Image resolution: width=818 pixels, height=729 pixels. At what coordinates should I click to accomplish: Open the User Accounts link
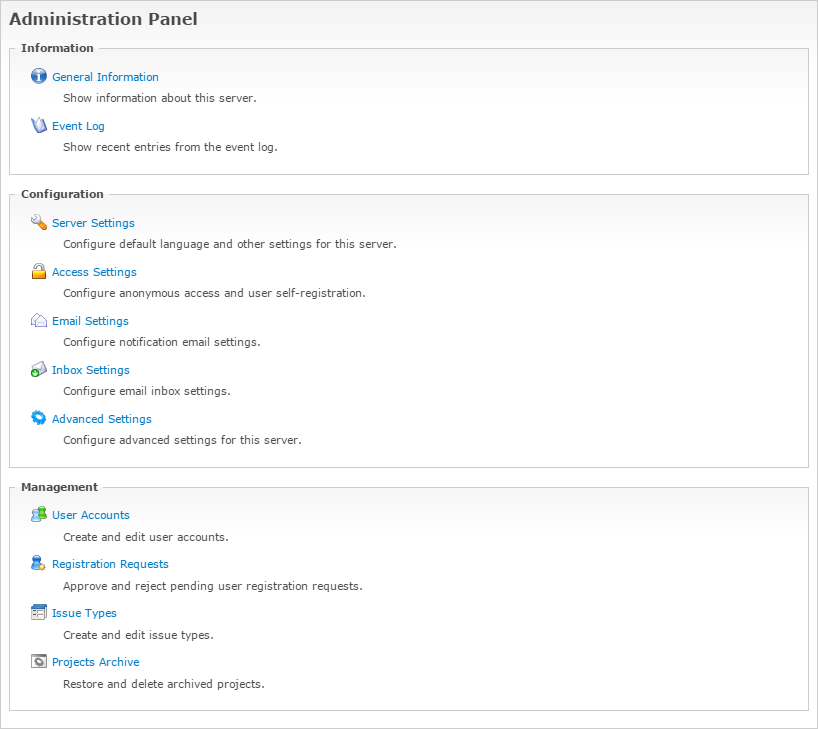pyautogui.click(x=91, y=515)
